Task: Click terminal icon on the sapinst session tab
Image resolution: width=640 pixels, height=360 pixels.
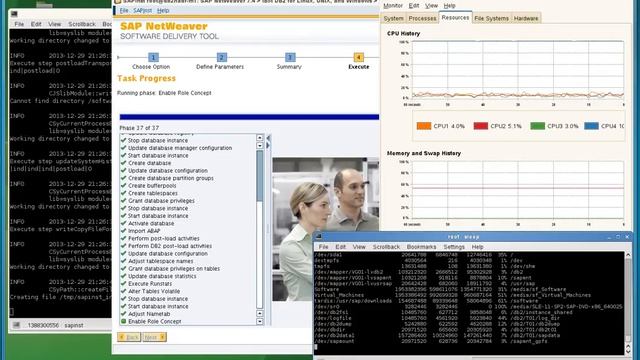Action: point(16,325)
